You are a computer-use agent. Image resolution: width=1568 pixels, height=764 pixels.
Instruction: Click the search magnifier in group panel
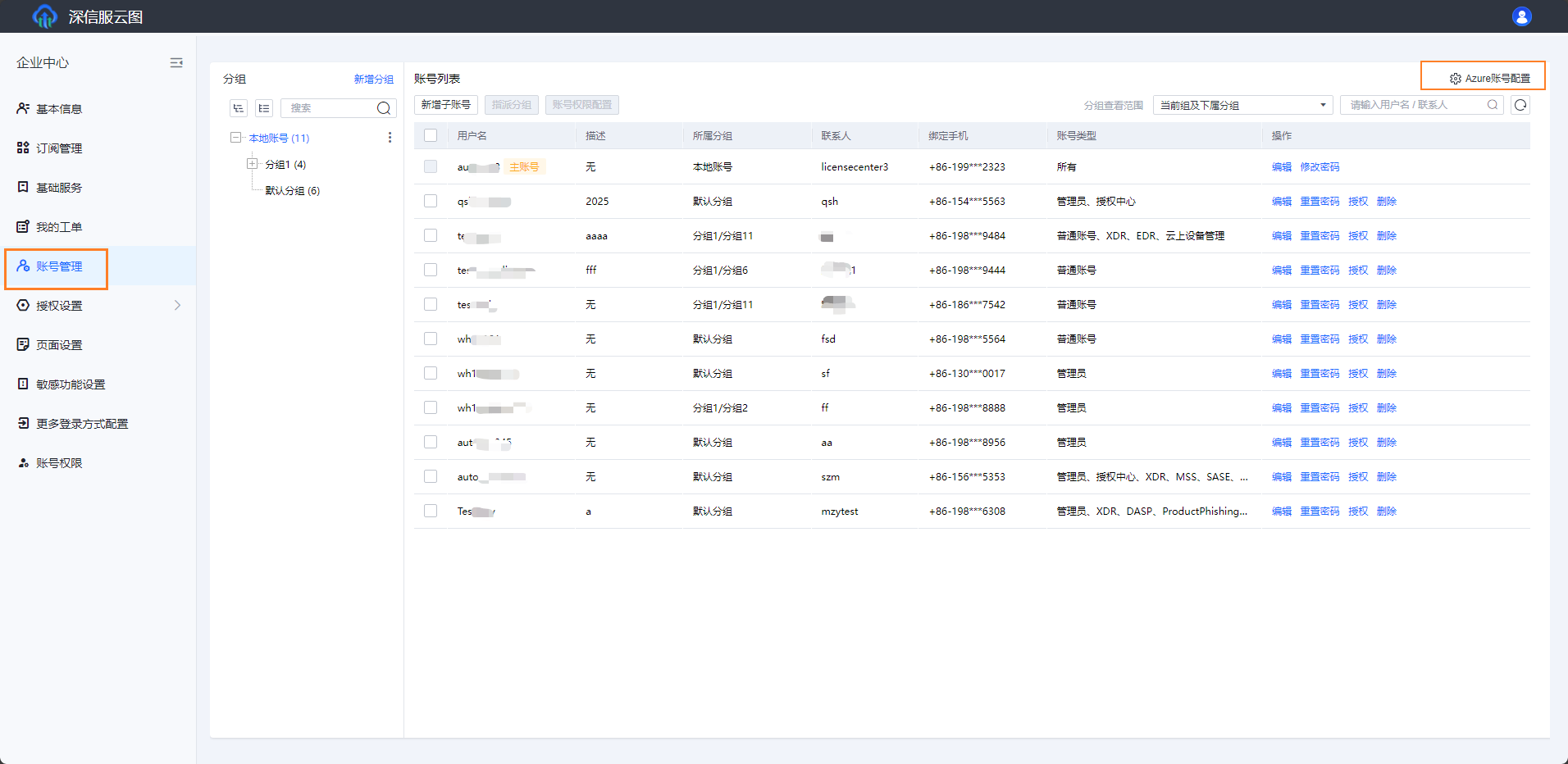383,108
